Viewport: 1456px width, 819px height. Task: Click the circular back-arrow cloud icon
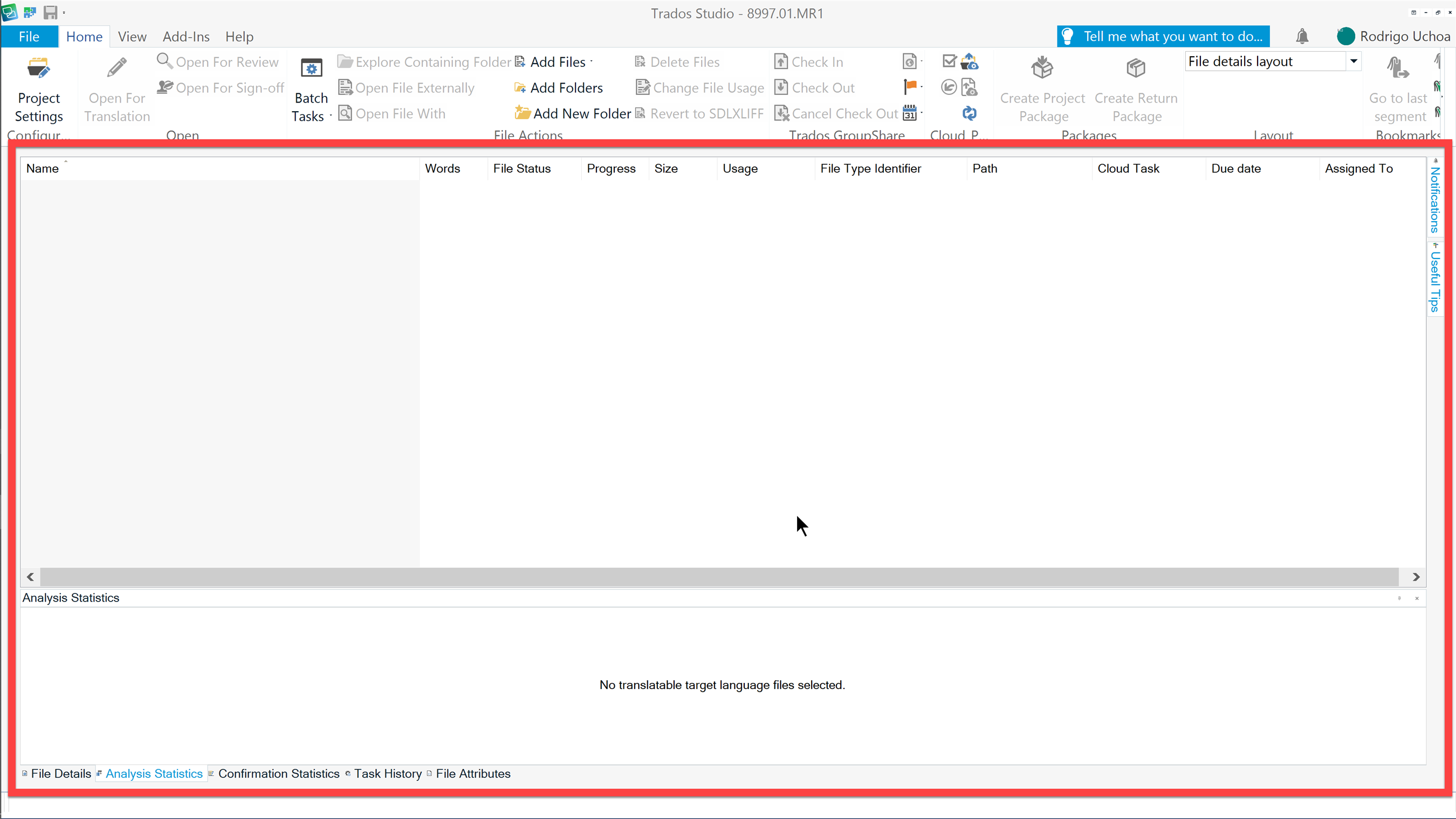949,87
